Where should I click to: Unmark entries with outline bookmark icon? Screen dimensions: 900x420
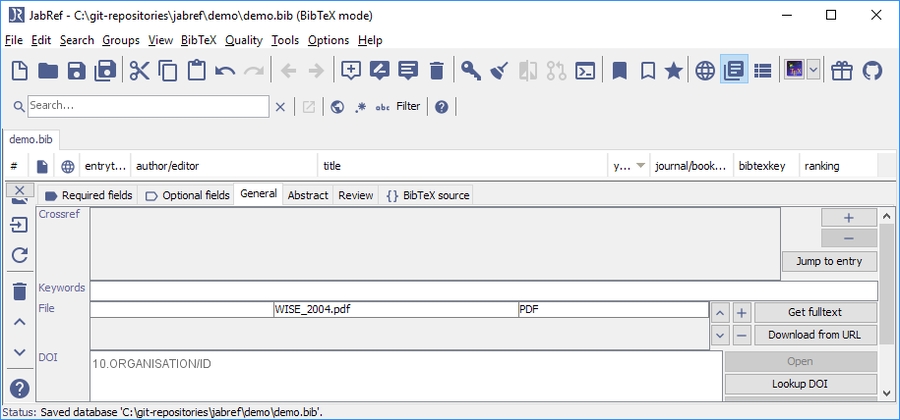click(x=647, y=71)
